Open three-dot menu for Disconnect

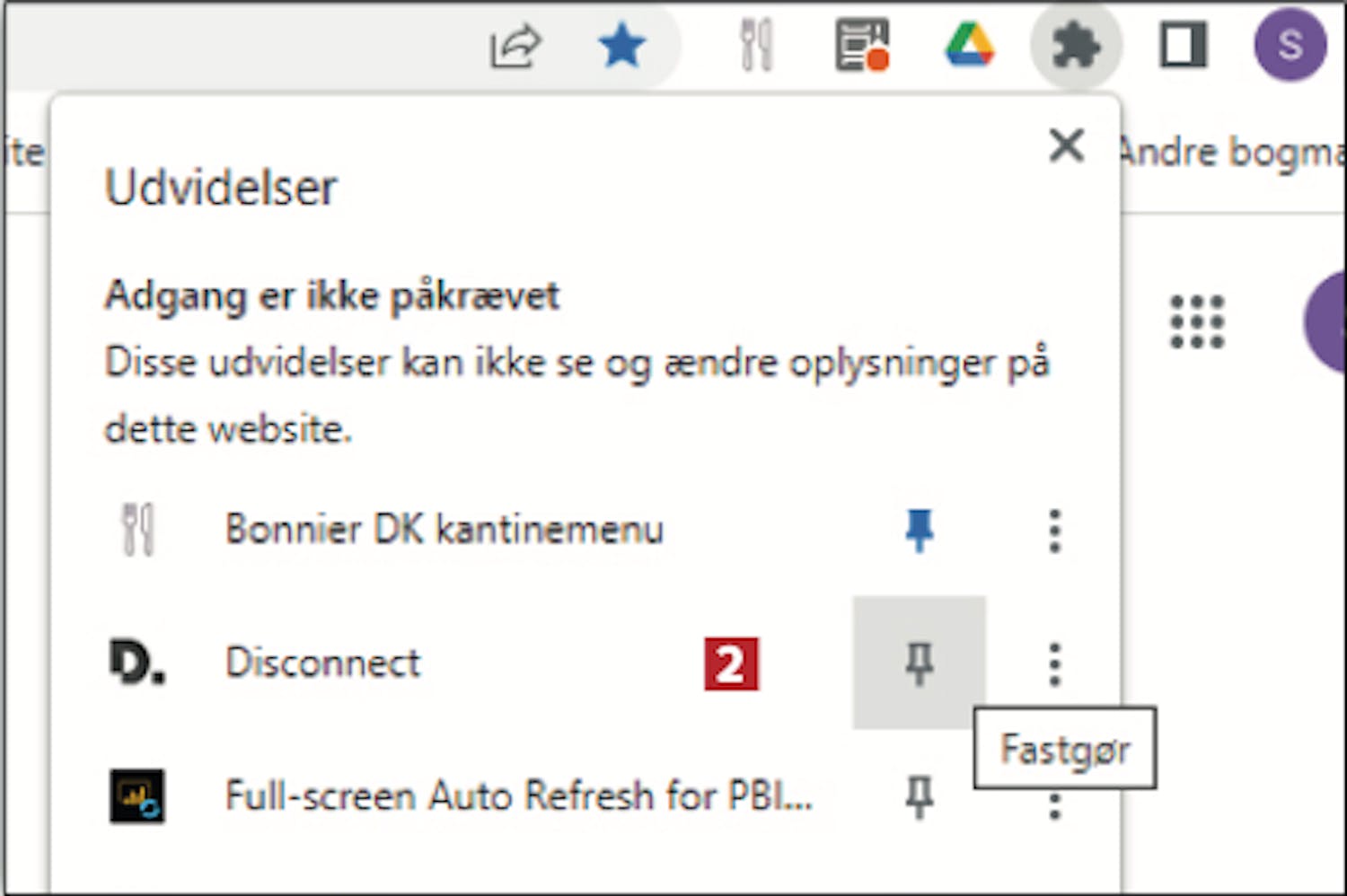click(x=1055, y=664)
